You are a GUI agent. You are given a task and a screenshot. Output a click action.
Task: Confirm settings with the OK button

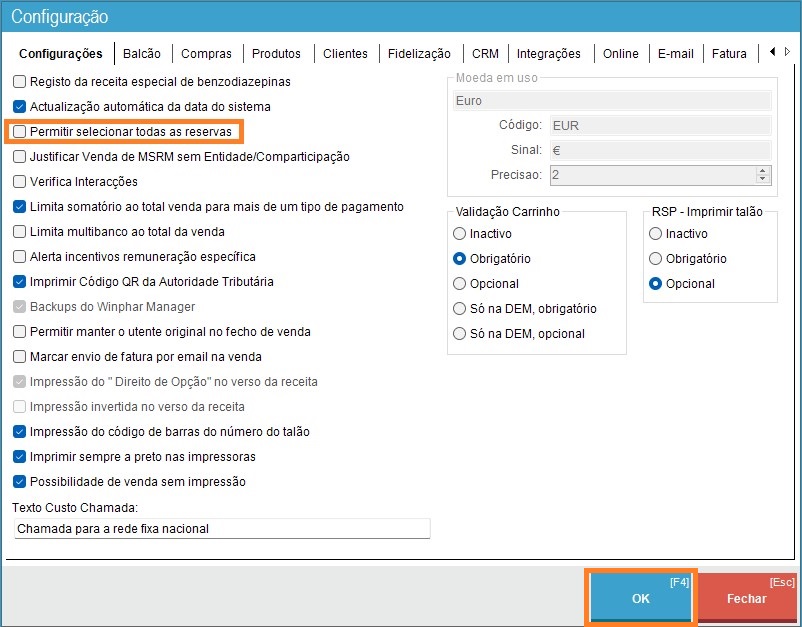point(640,598)
